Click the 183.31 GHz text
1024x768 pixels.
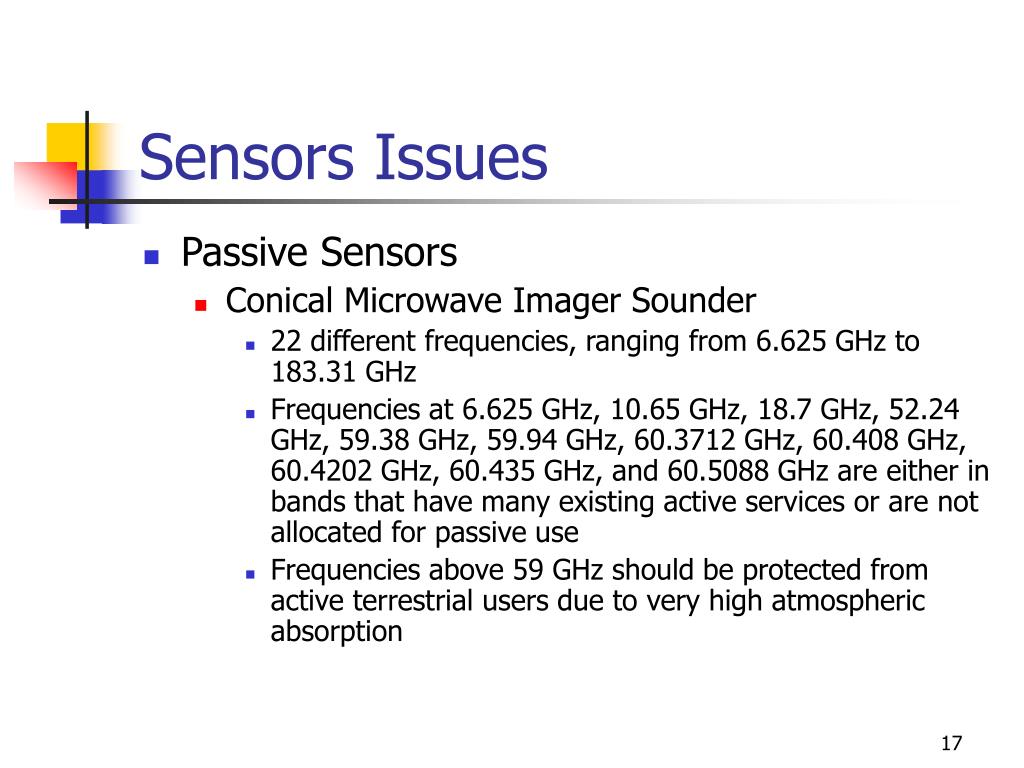click(x=344, y=372)
